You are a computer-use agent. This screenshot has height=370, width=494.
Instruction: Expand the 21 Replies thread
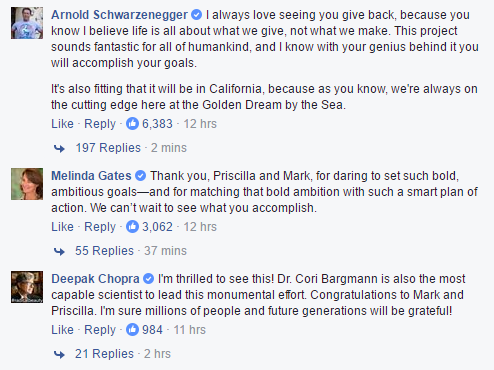[104, 354]
